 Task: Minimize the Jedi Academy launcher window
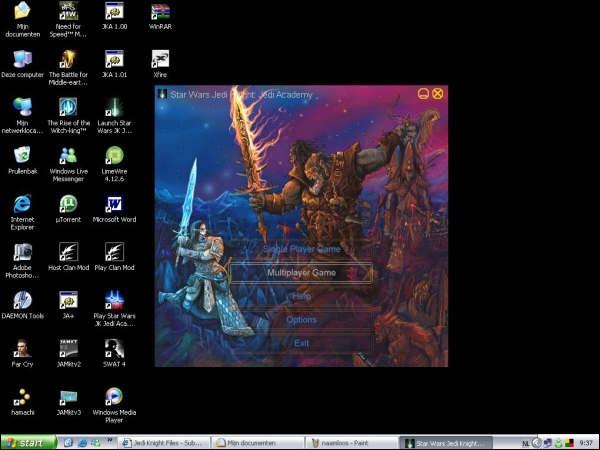tap(423, 94)
